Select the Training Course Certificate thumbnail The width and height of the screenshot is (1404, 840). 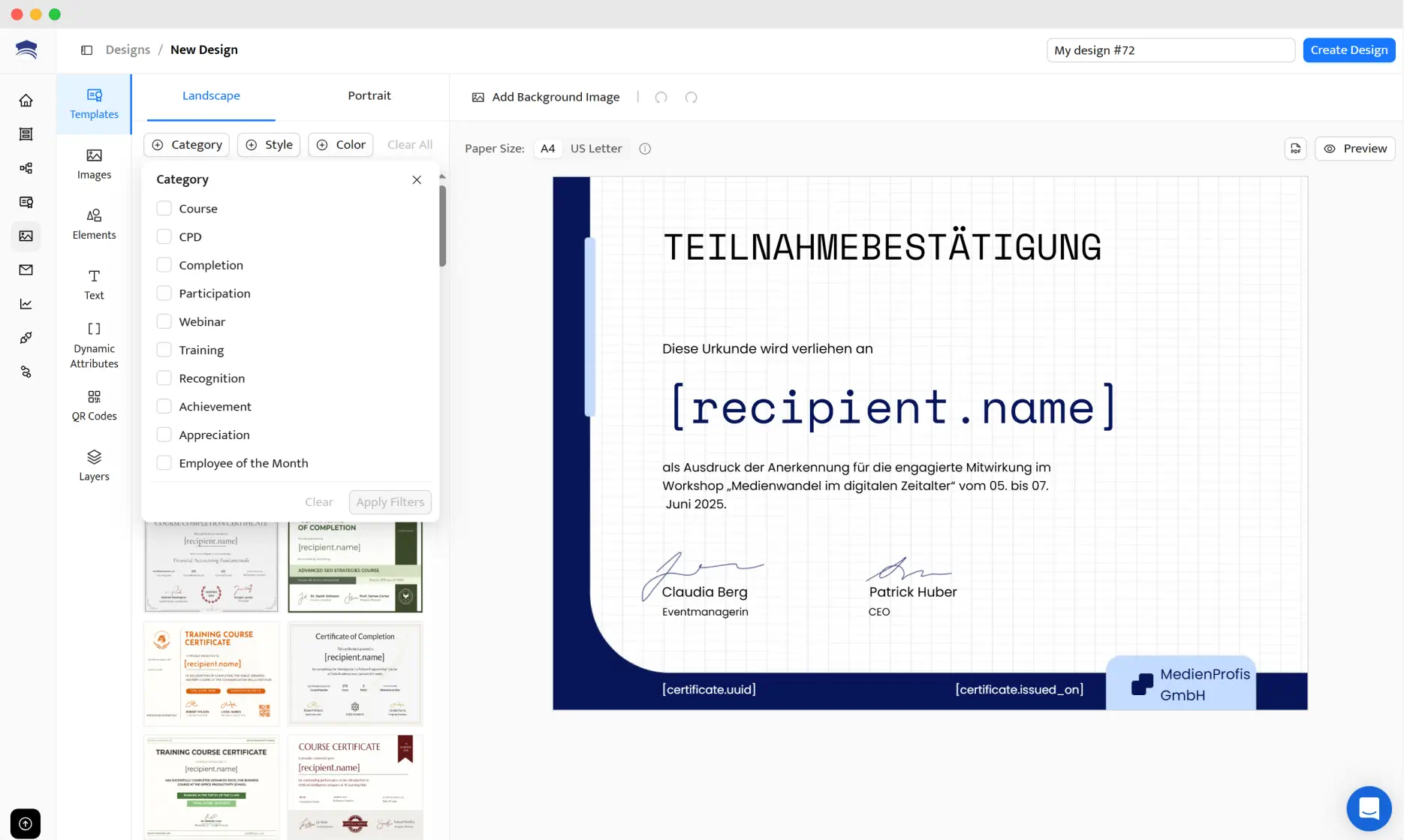pyautogui.click(x=210, y=673)
